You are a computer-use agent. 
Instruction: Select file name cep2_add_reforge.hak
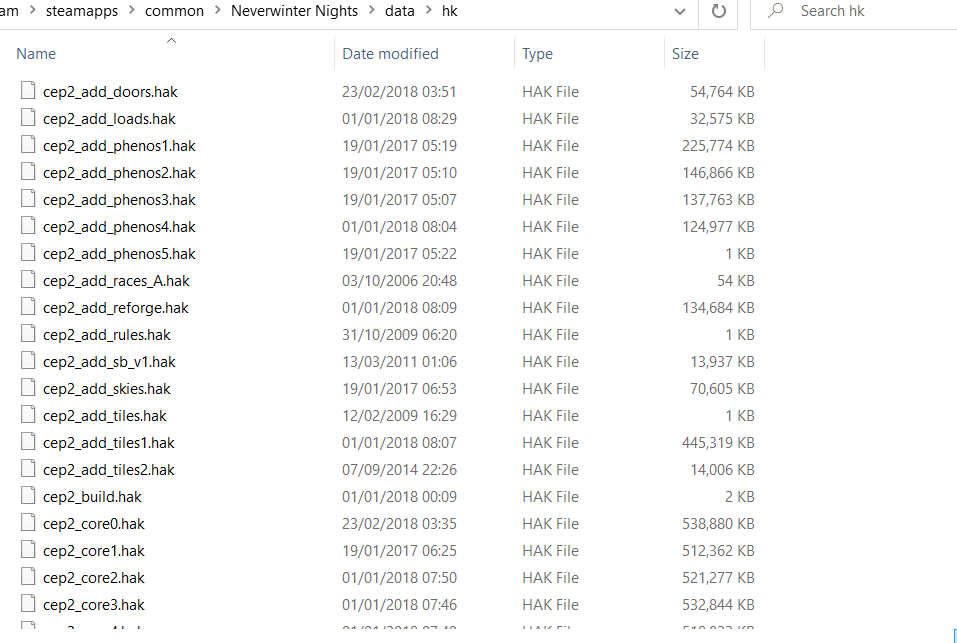(x=116, y=308)
